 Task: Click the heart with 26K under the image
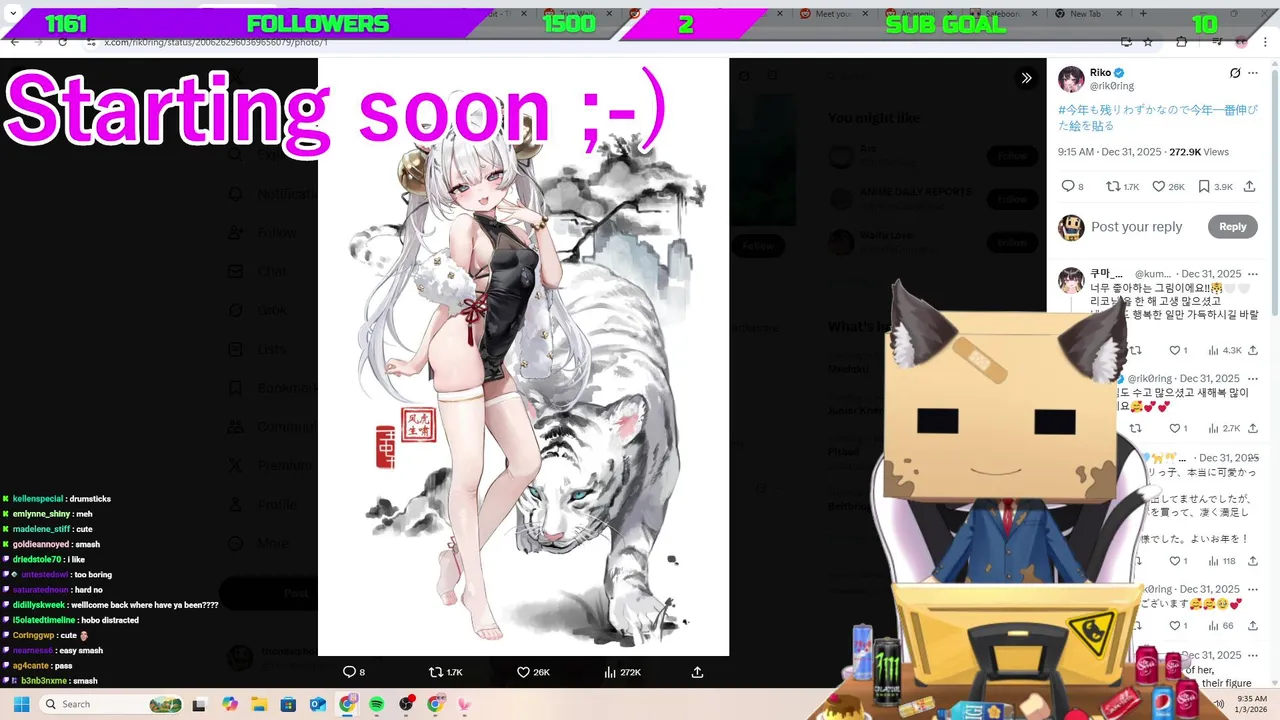[x=533, y=672]
